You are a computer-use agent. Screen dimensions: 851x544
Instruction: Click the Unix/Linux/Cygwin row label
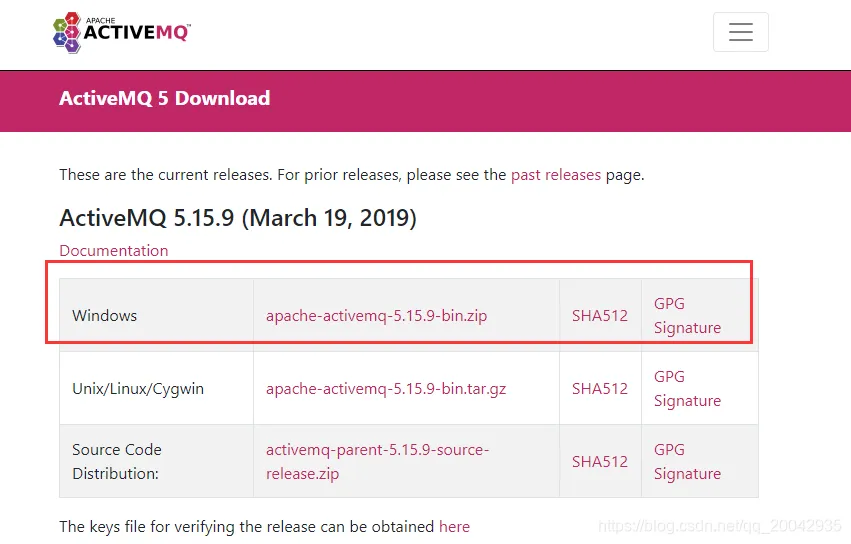click(138, 388)
